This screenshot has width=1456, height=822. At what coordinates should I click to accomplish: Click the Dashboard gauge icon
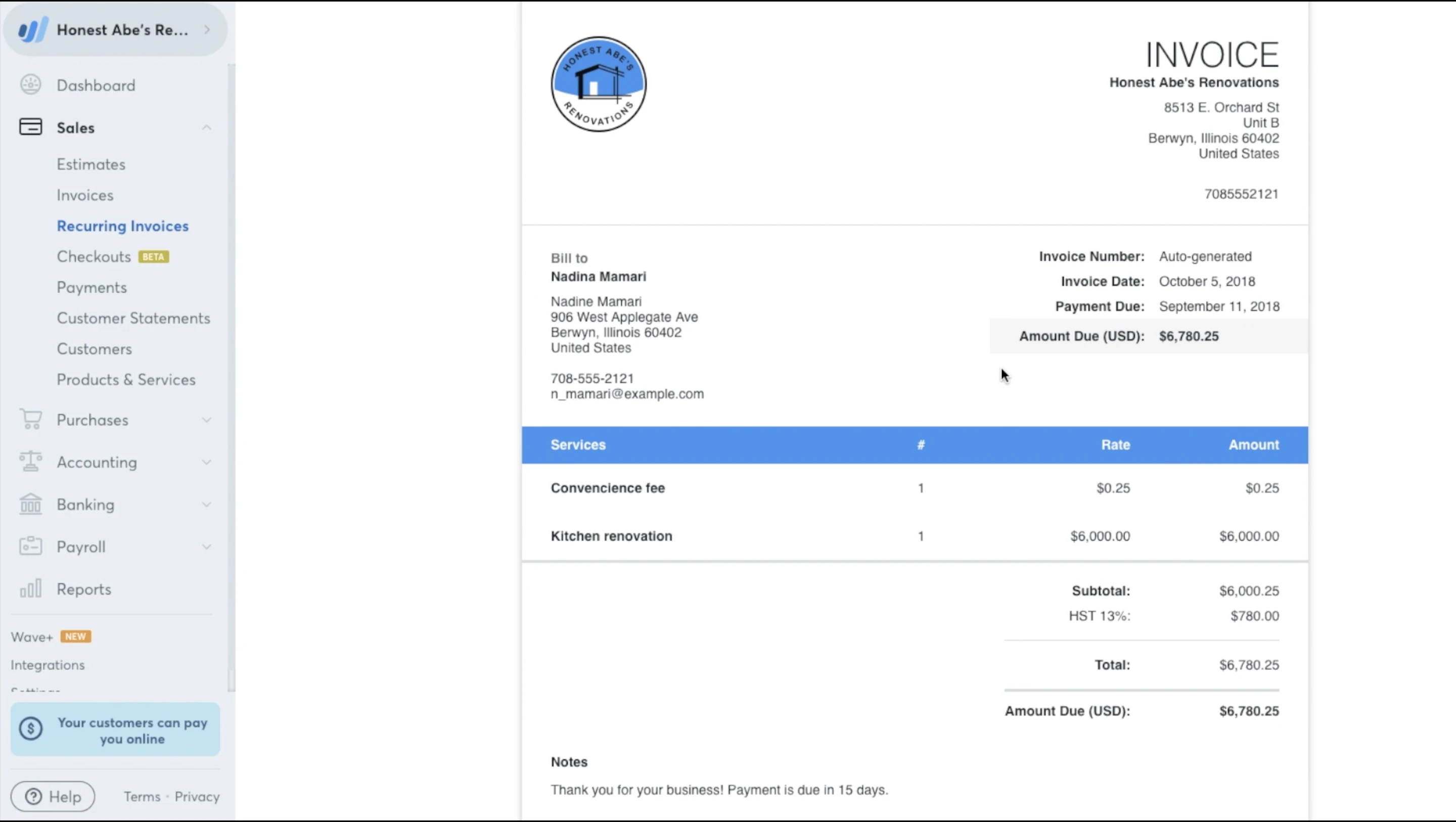(x=30, y=85)
